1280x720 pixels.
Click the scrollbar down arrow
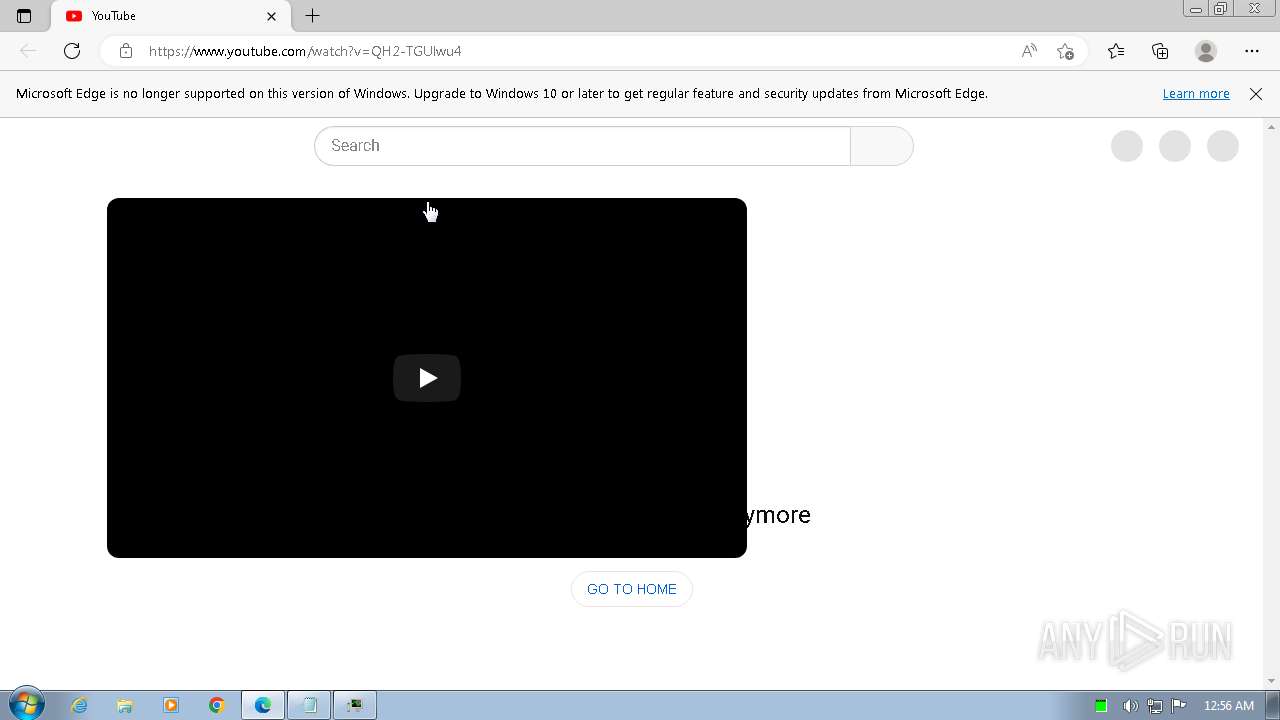(x=1272, y=681)
